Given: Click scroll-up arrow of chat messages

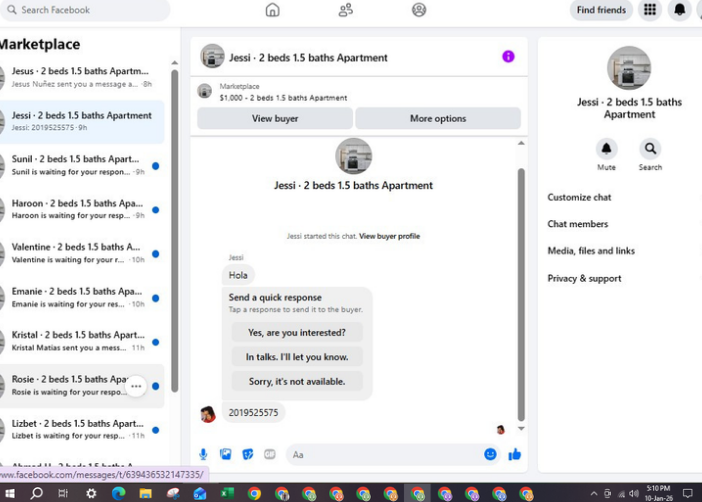Looking at the screenshot, I should (x=521, y=143).
